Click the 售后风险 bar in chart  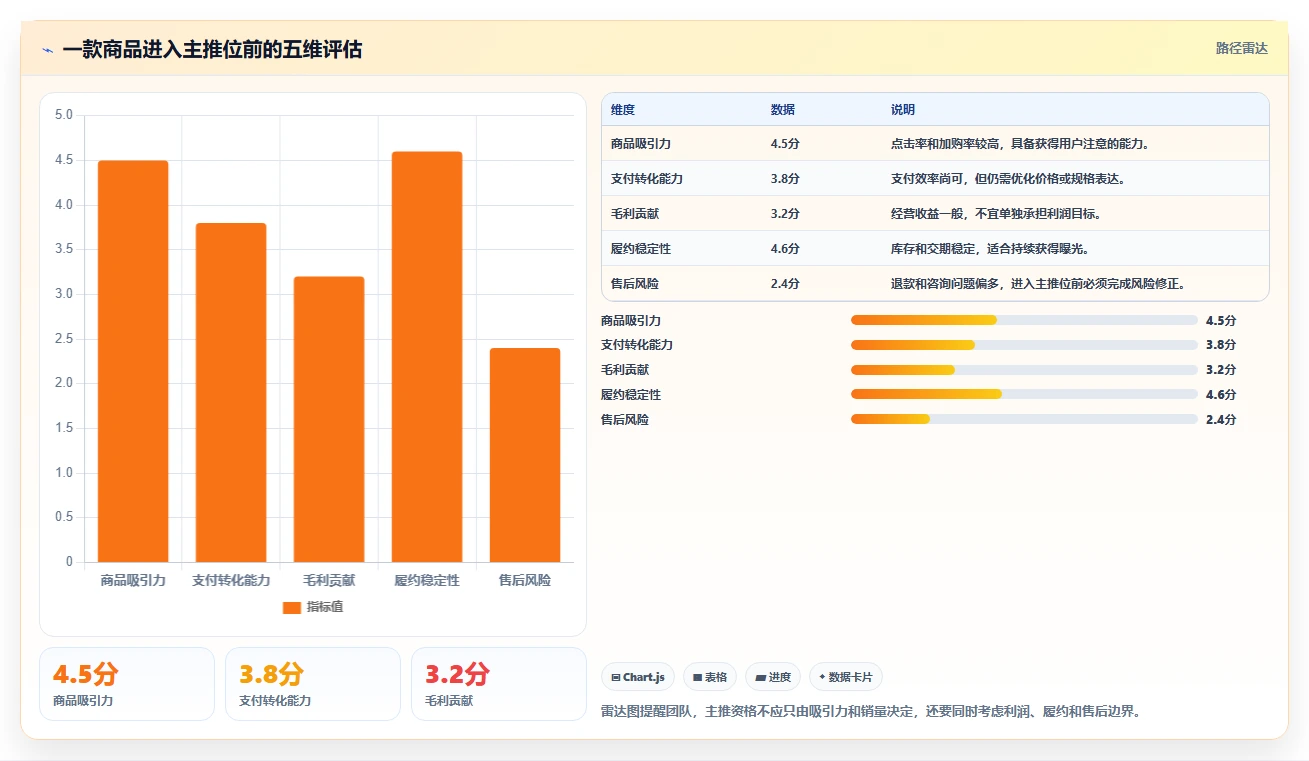click(x=525, y=455)
